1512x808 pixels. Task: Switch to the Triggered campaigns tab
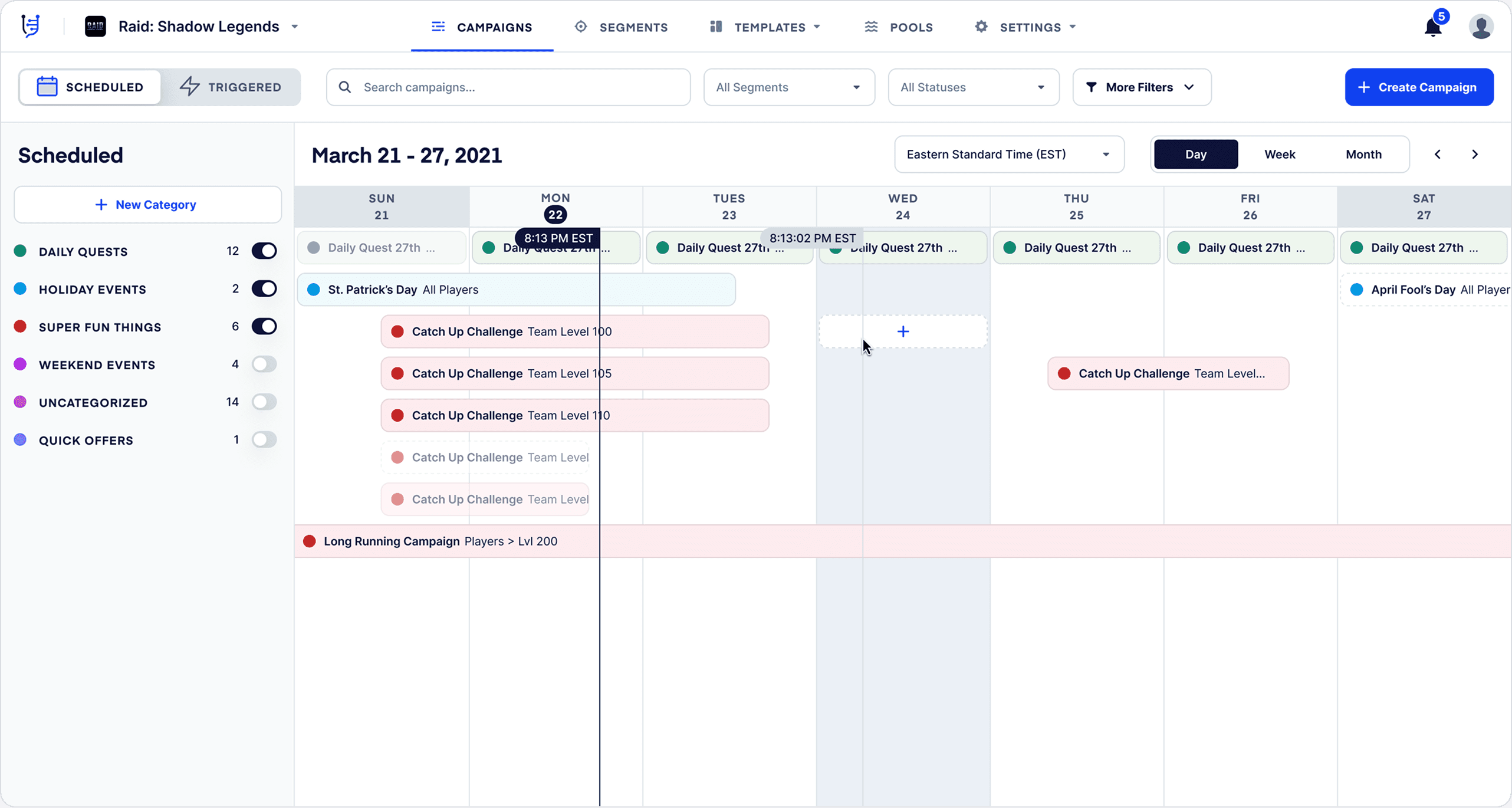(x=231, y=87)
